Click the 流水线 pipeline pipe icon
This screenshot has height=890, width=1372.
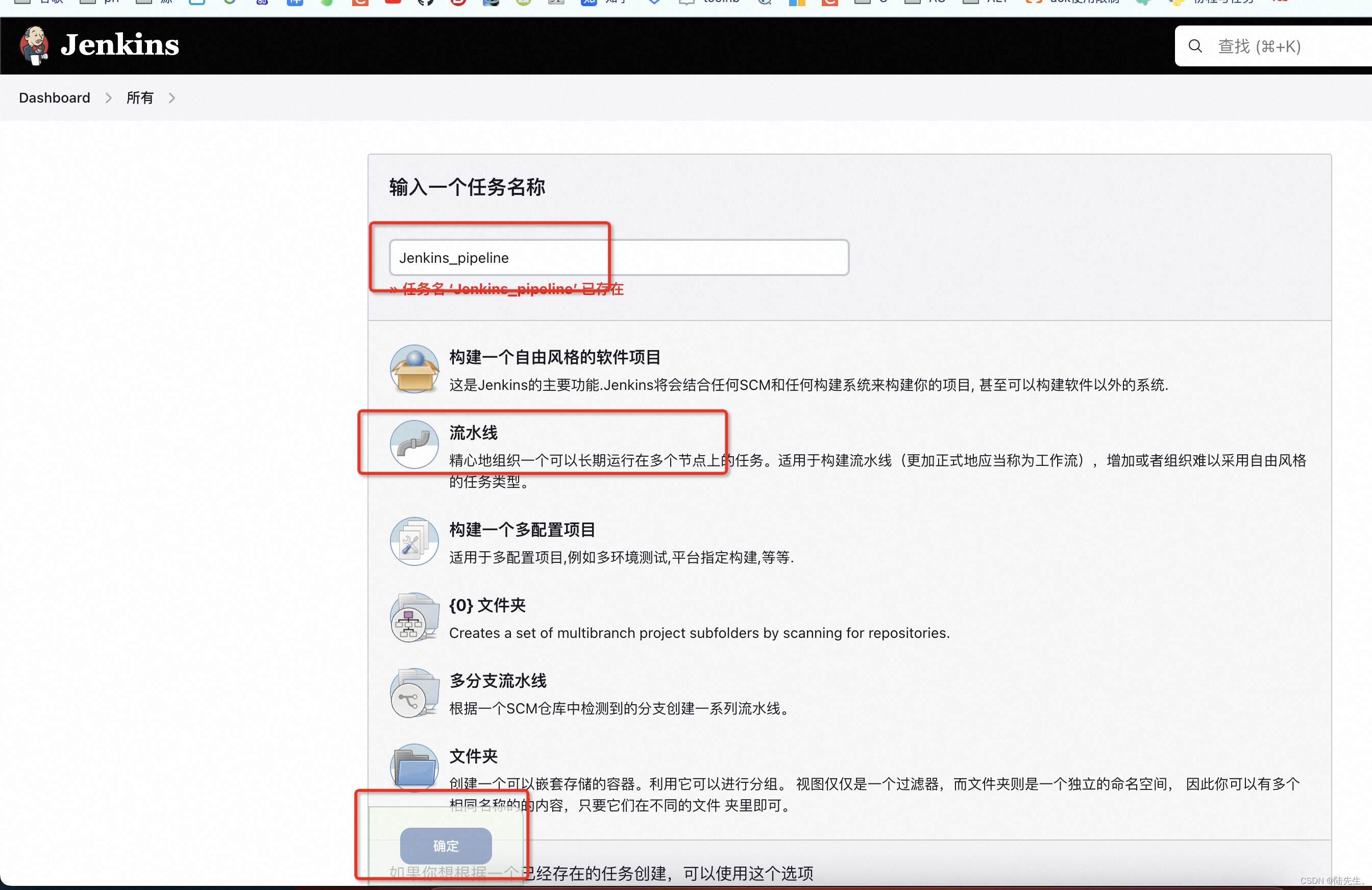point(414,444)
